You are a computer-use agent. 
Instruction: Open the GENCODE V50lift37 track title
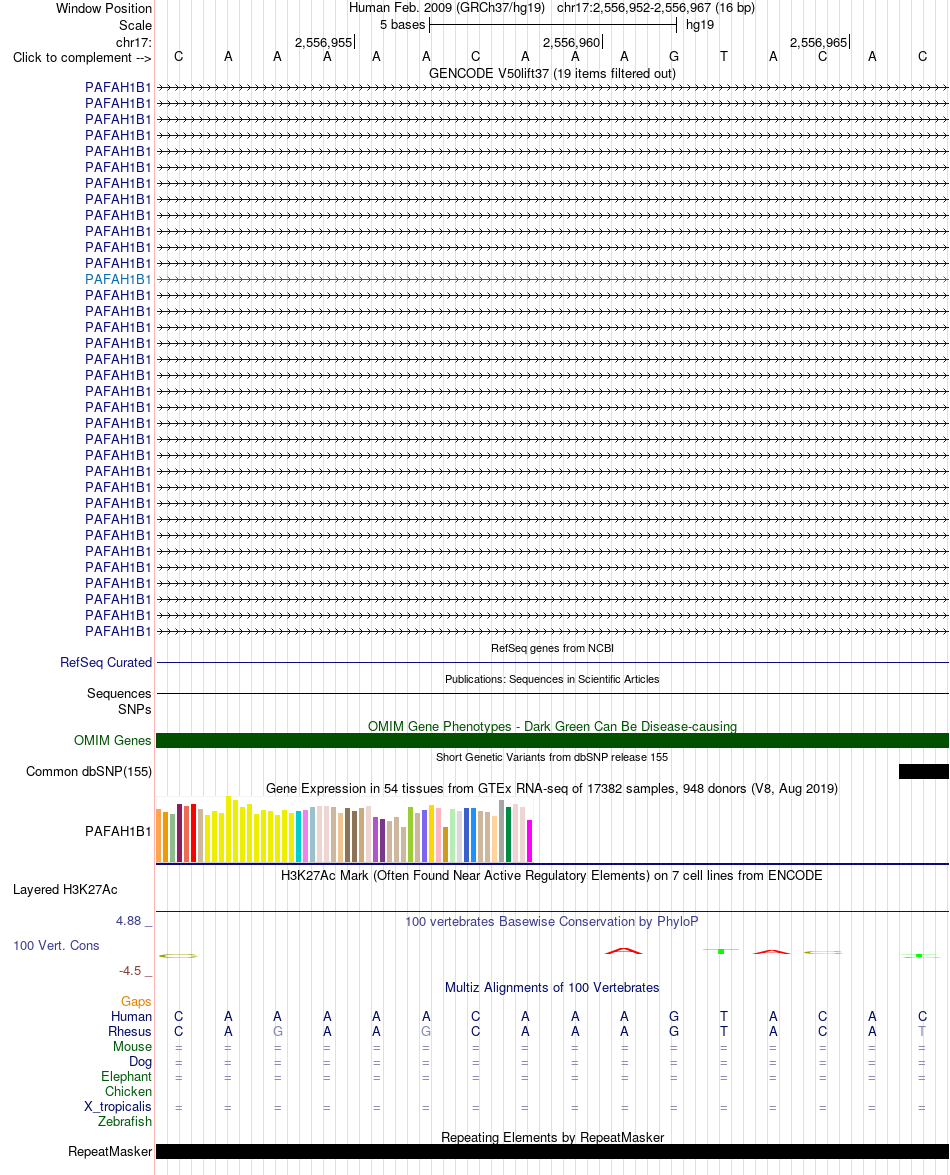pos(552,73)
